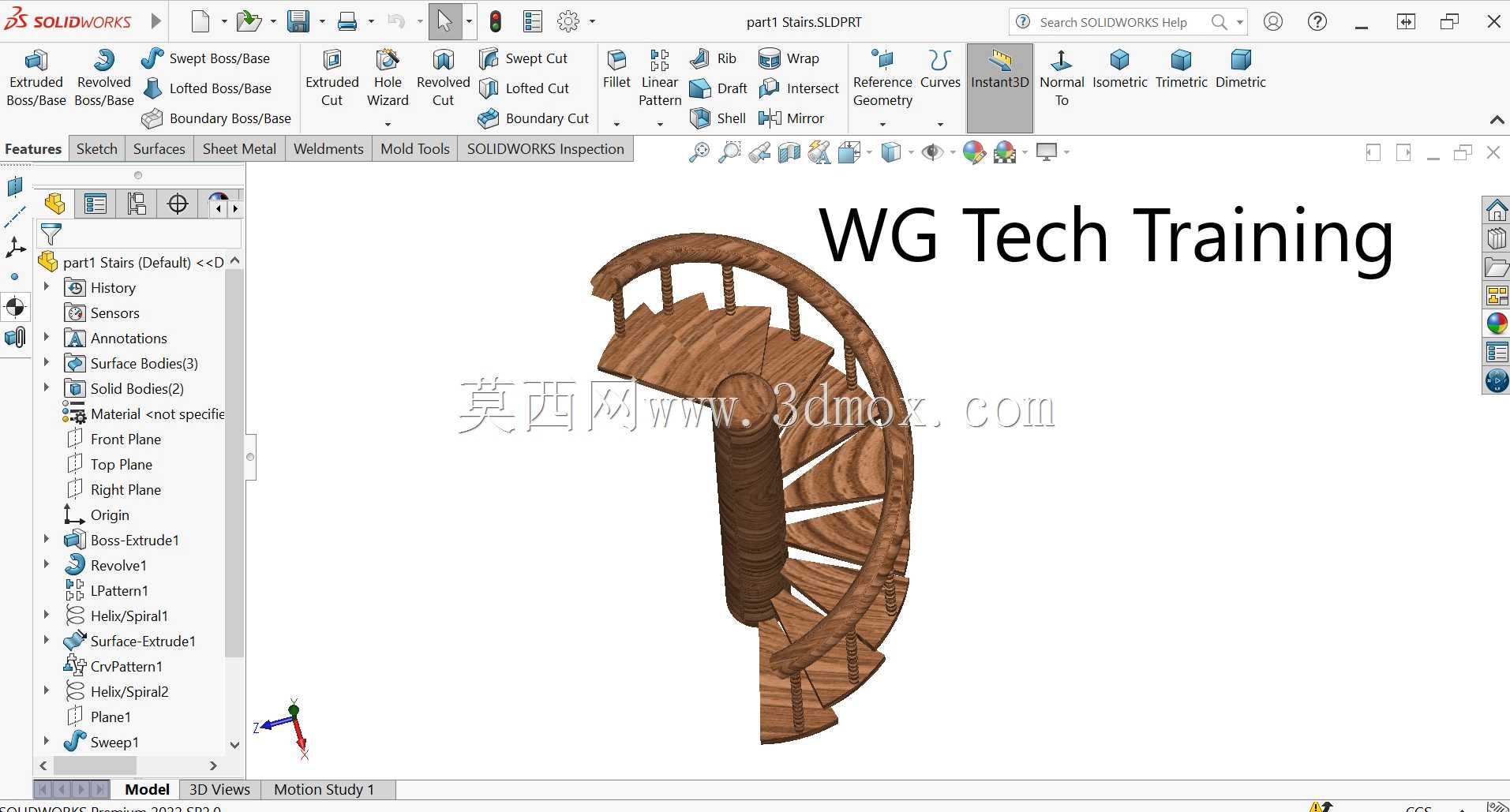
Task: Open the Hole Wizard tool
Action: 388,78
